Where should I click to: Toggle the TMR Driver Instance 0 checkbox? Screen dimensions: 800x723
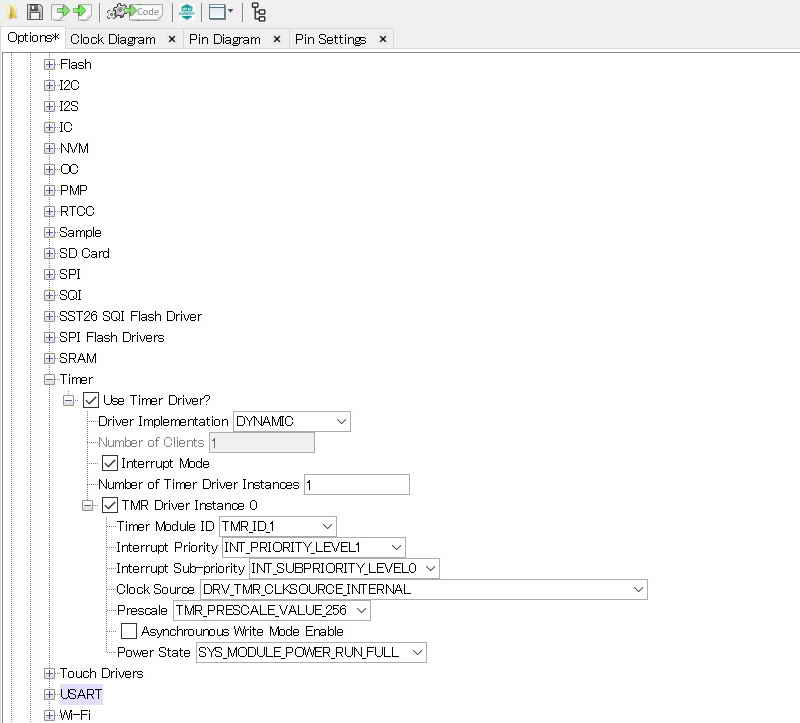pyautogui.click(x=110, y=505)
